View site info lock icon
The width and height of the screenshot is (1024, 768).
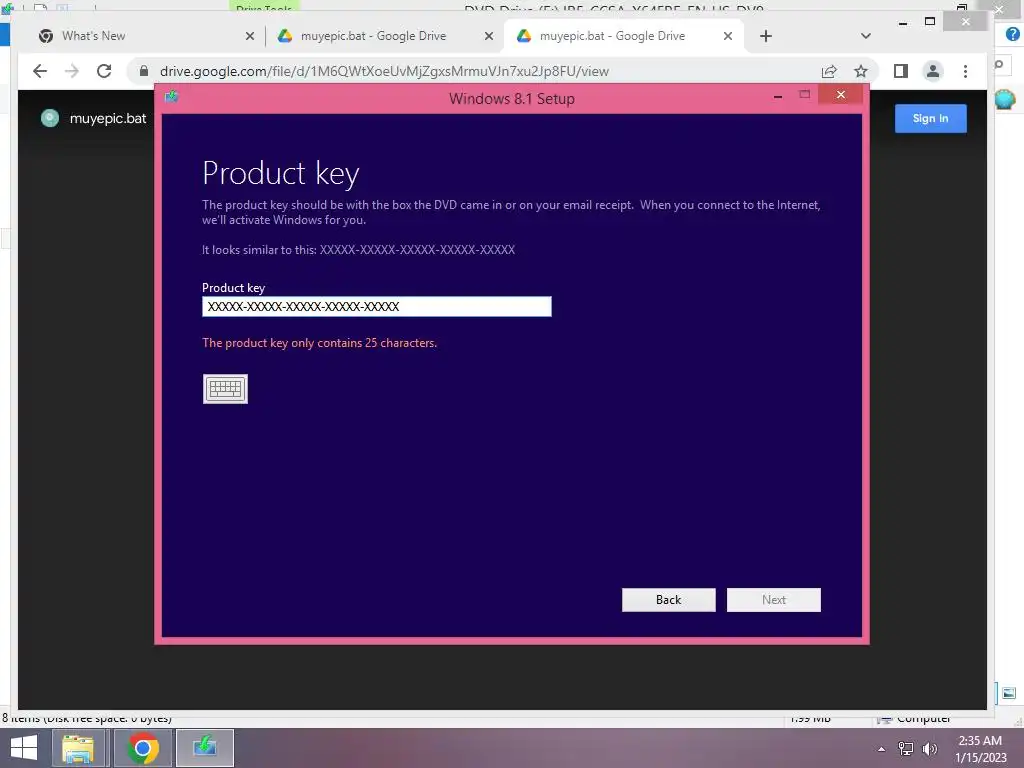tap(144, 71)
